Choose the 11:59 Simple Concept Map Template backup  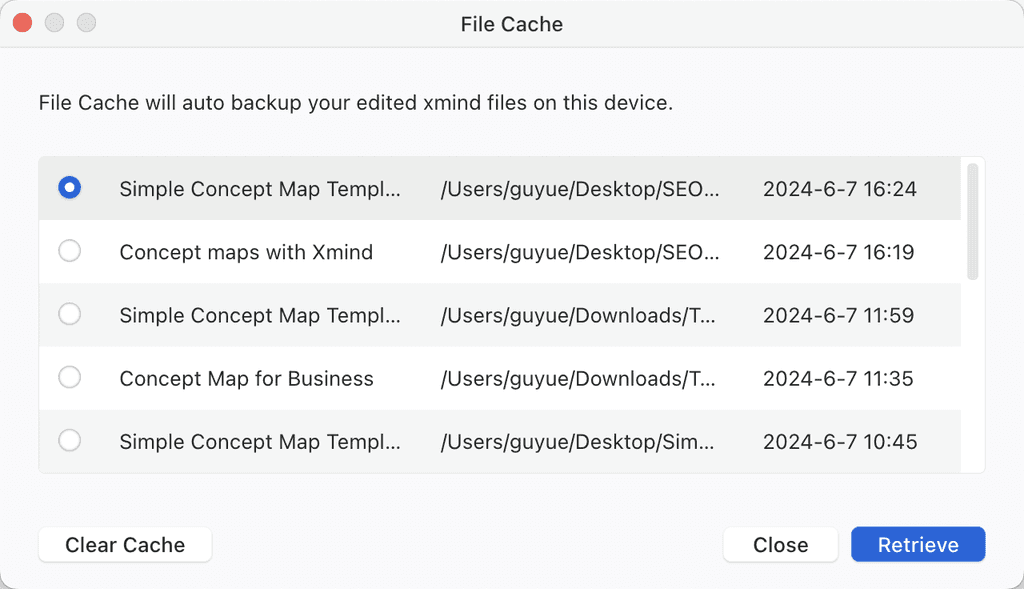[x=69, y=314]
